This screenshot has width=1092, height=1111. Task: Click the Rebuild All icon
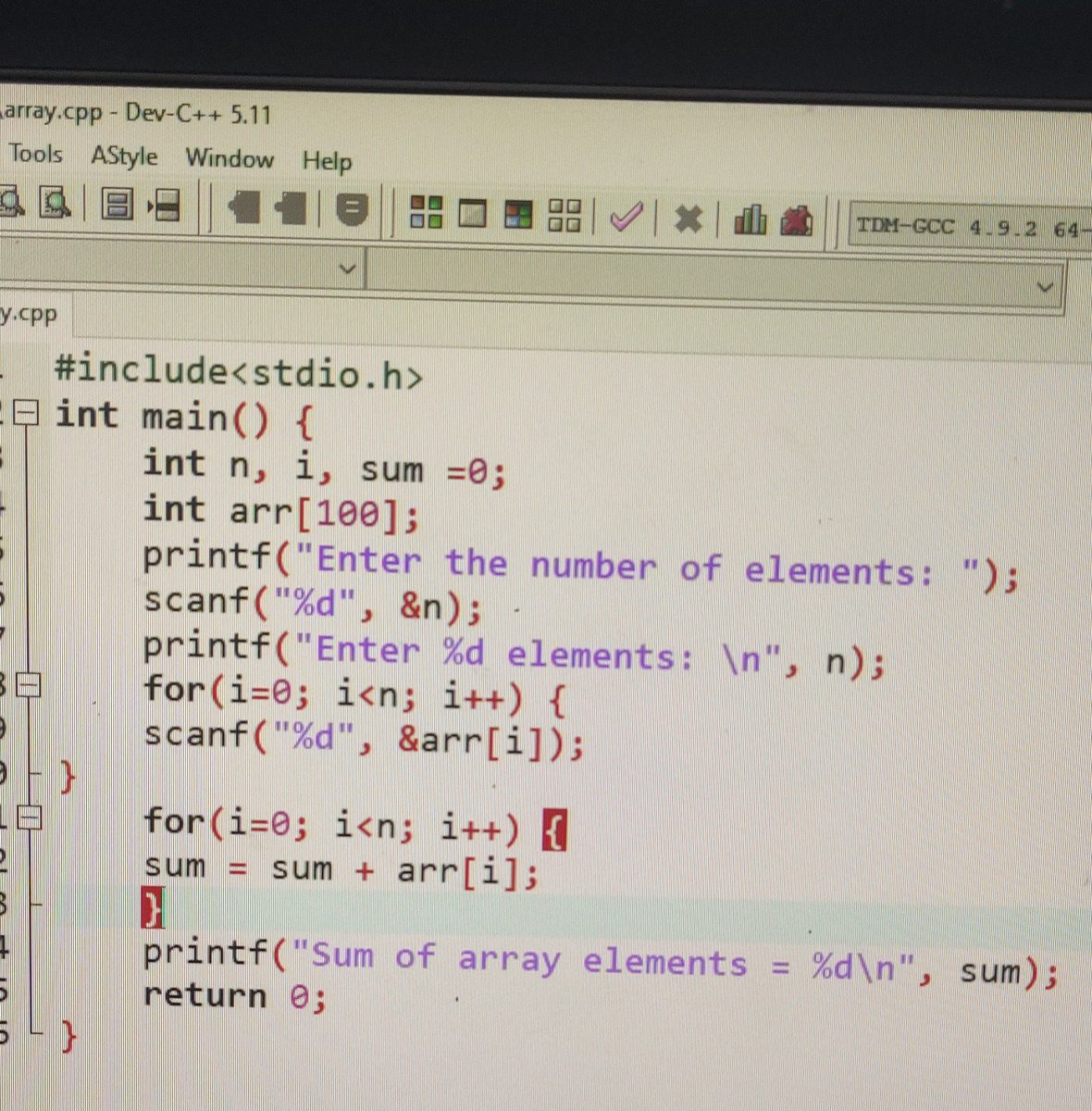565,217
